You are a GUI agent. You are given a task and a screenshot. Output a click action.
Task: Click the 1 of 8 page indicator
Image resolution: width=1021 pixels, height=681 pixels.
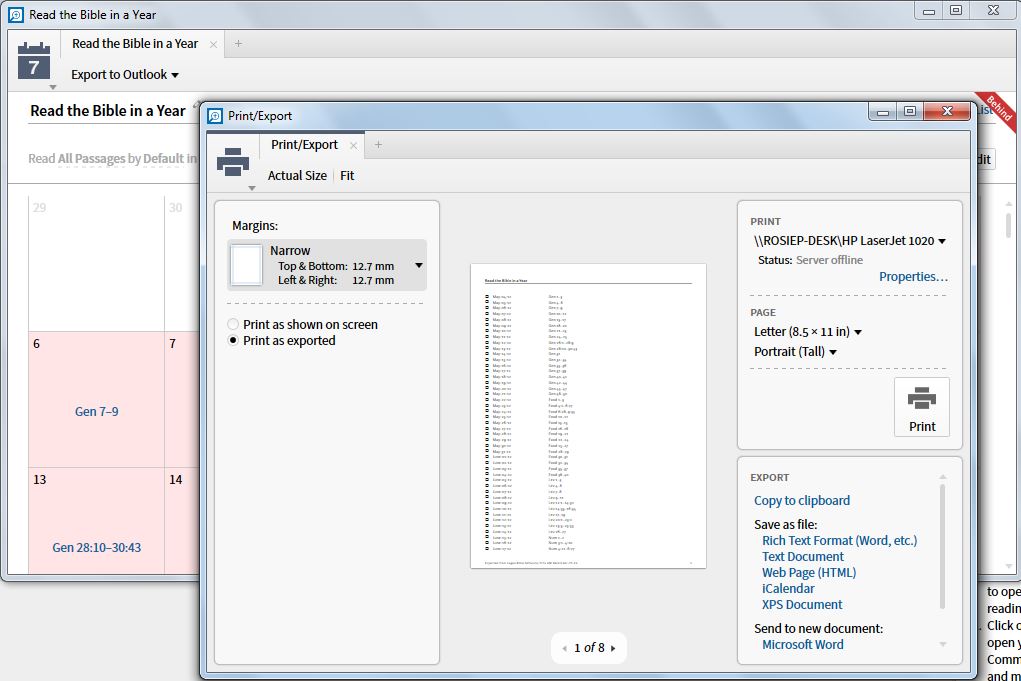(x=589, y=648)
